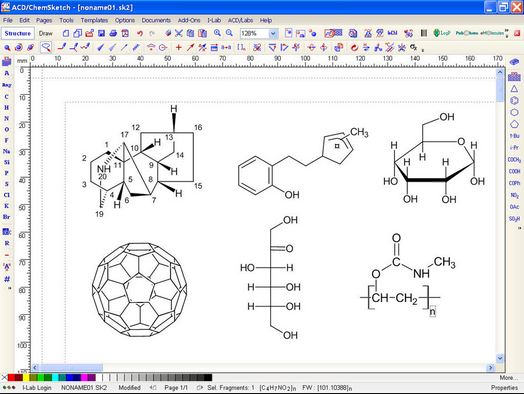Viewport: 524px width, 394px height.
Task: Click the Clean Structure icon
Action: [x=257, y=47]
